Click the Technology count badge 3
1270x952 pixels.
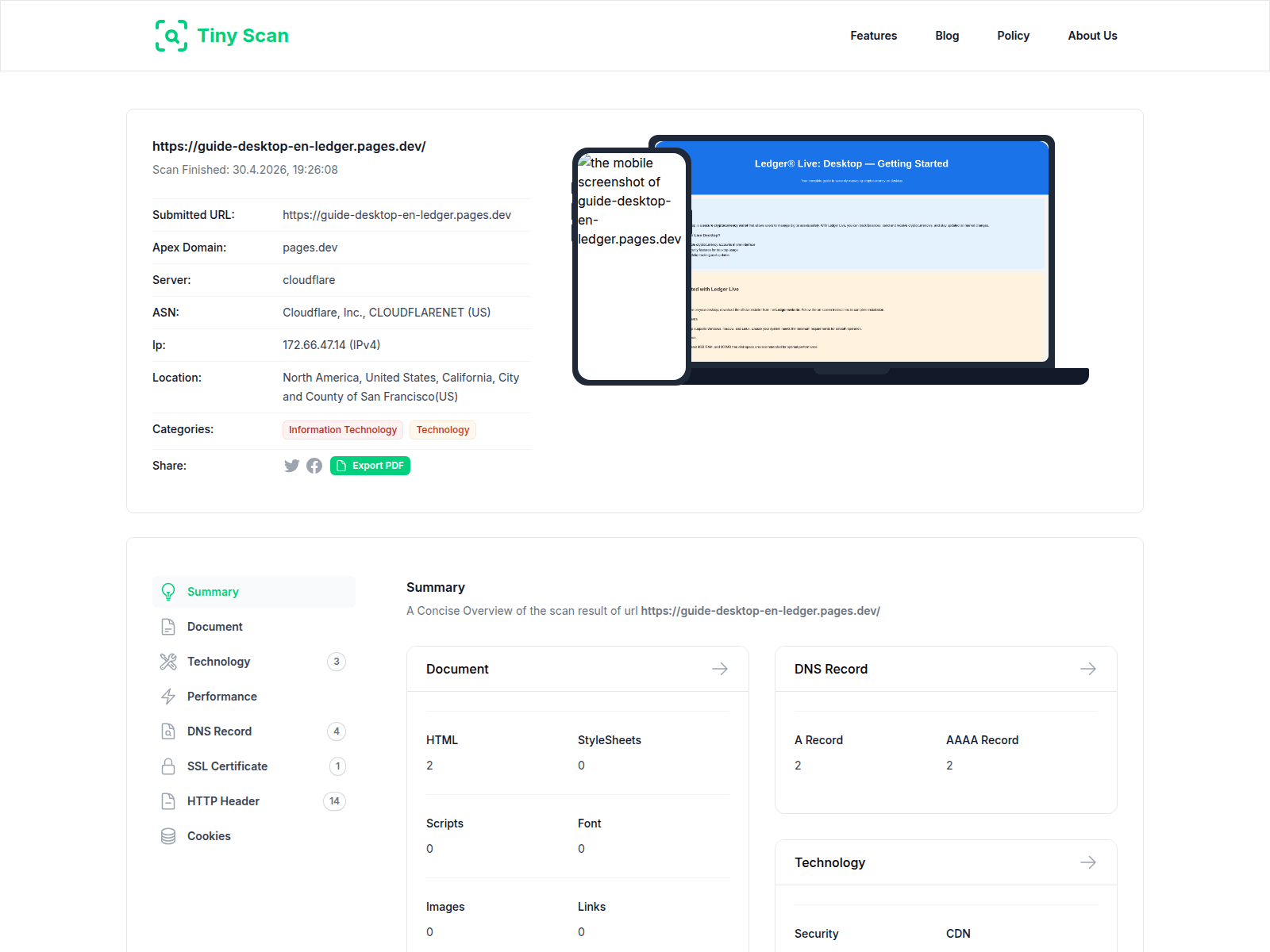(337, 662)
